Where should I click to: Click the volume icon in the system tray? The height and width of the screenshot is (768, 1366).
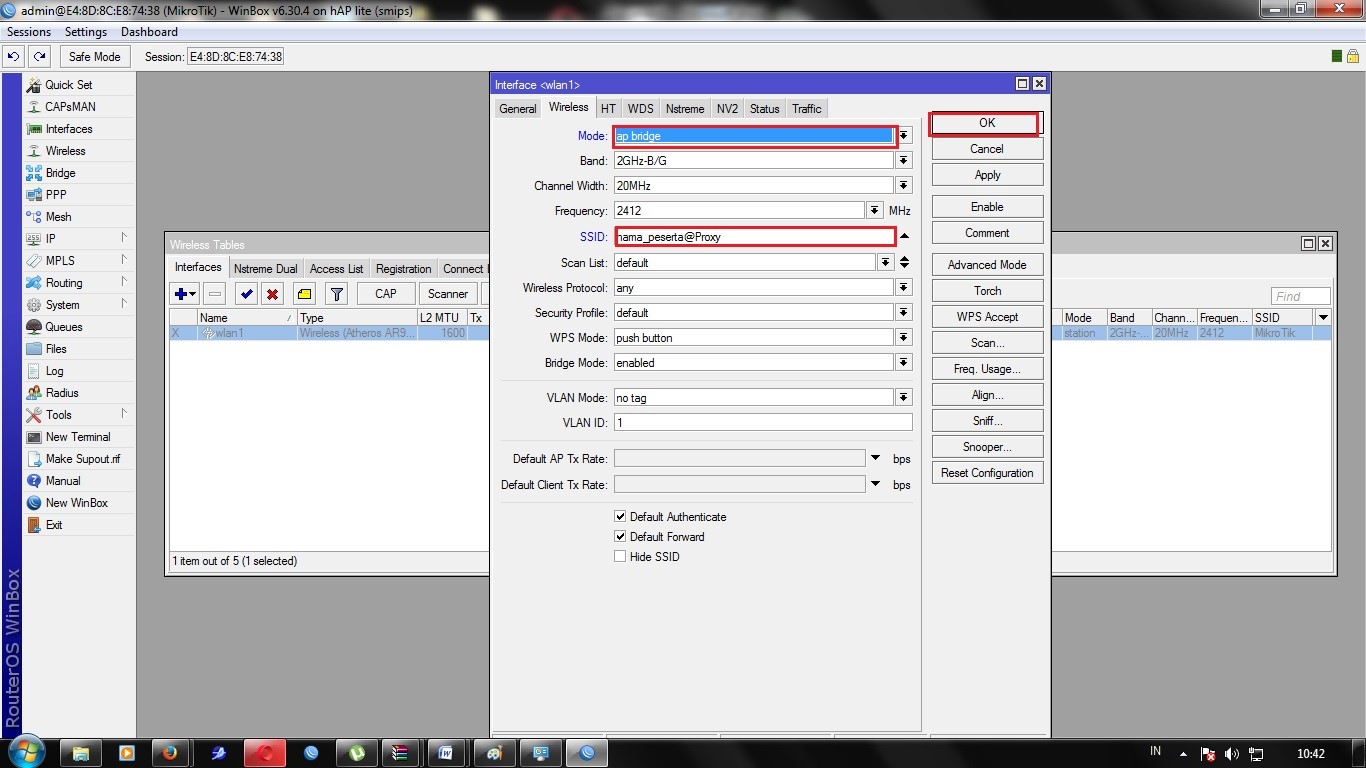pos(1231,754)
